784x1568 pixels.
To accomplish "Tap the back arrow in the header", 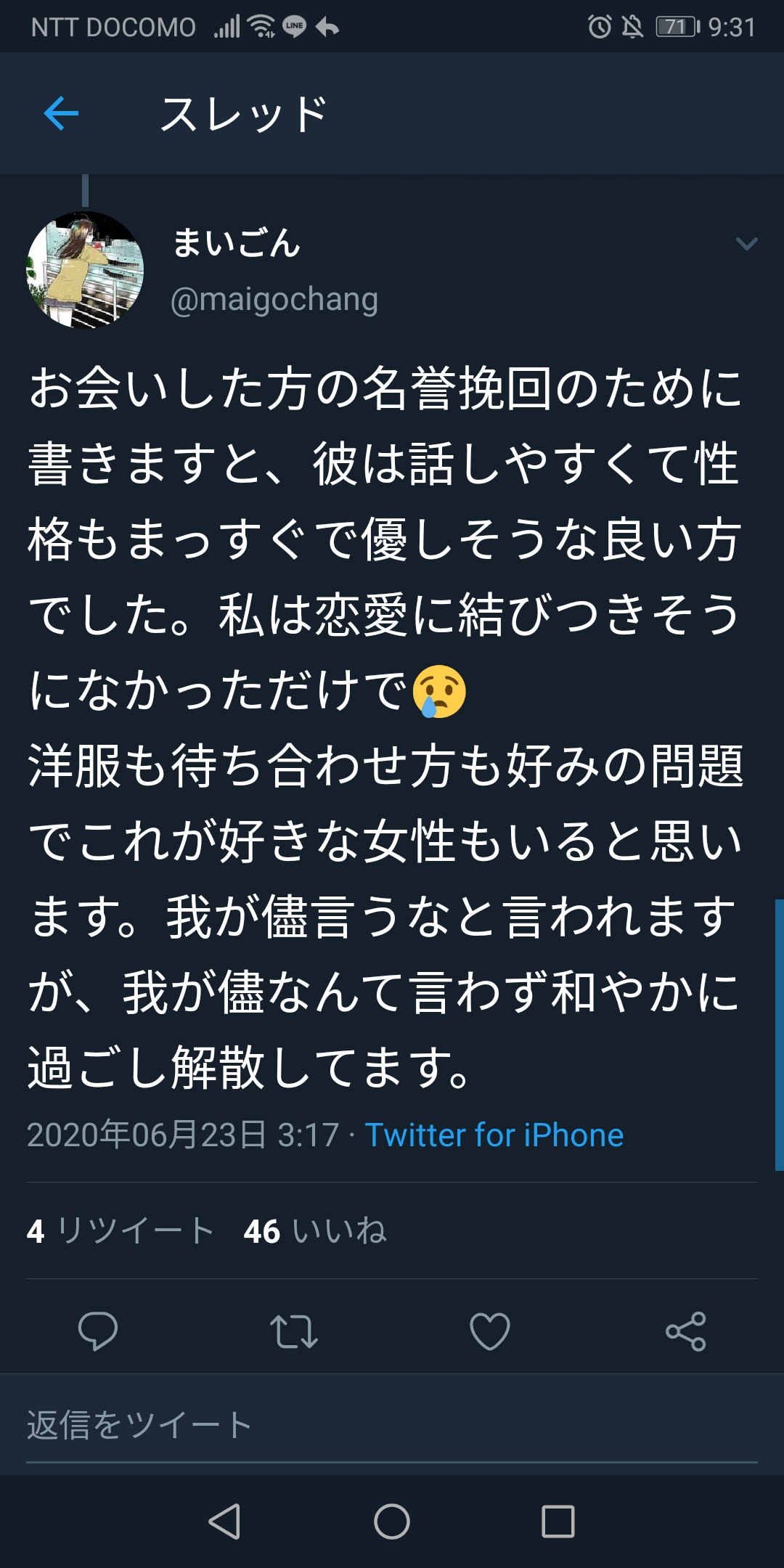I will 61,114.
